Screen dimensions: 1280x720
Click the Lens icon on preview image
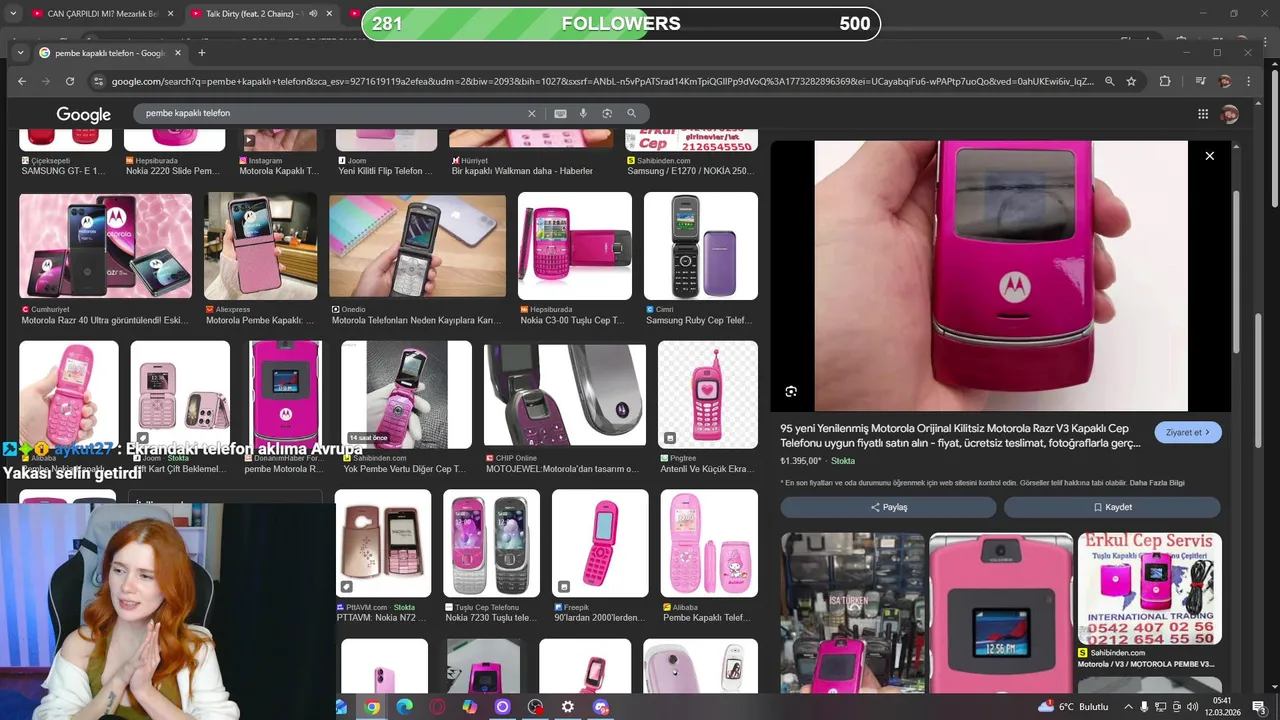(791, 391)
